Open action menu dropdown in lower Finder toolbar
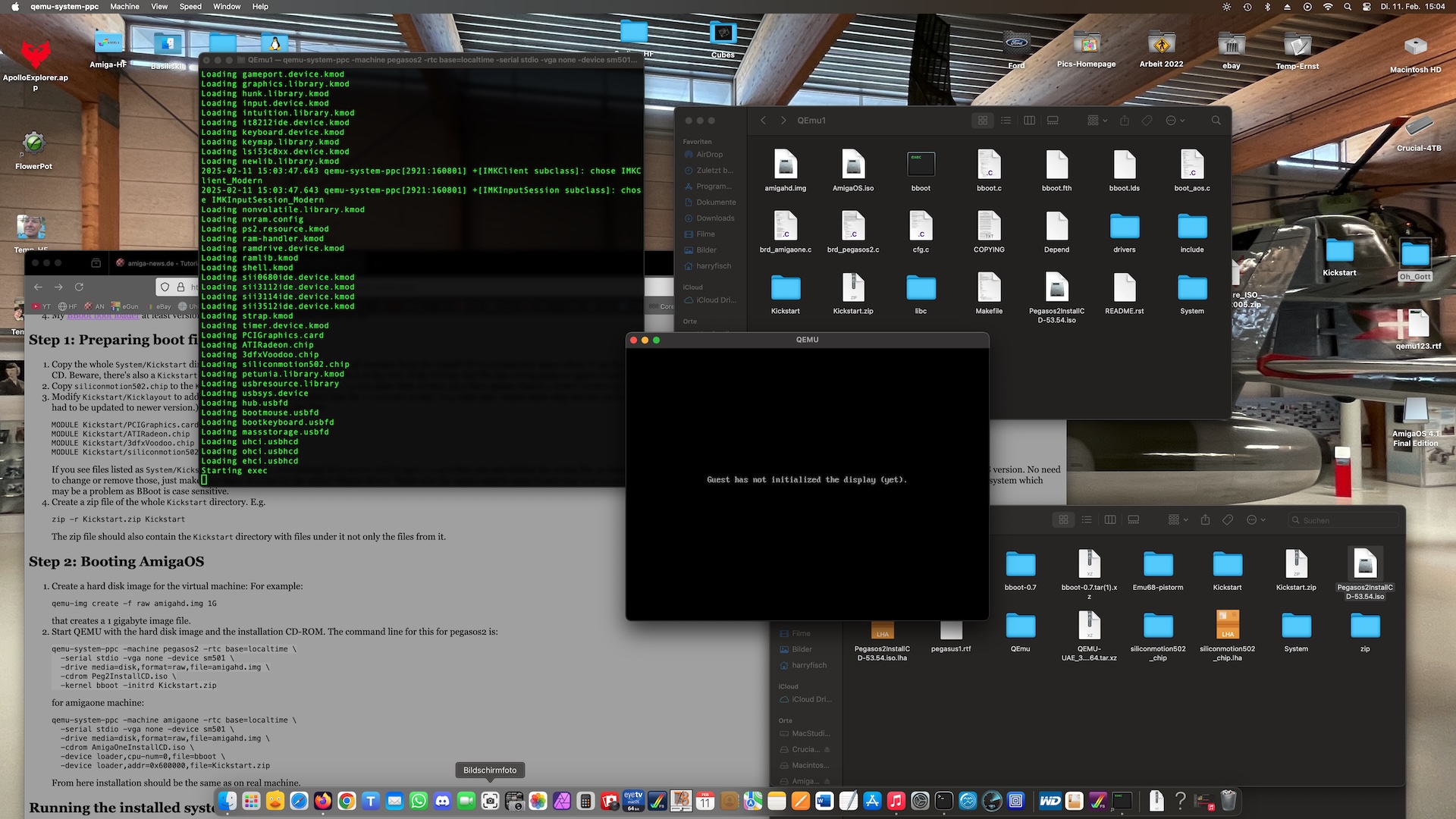 (x=1256, y=519)
